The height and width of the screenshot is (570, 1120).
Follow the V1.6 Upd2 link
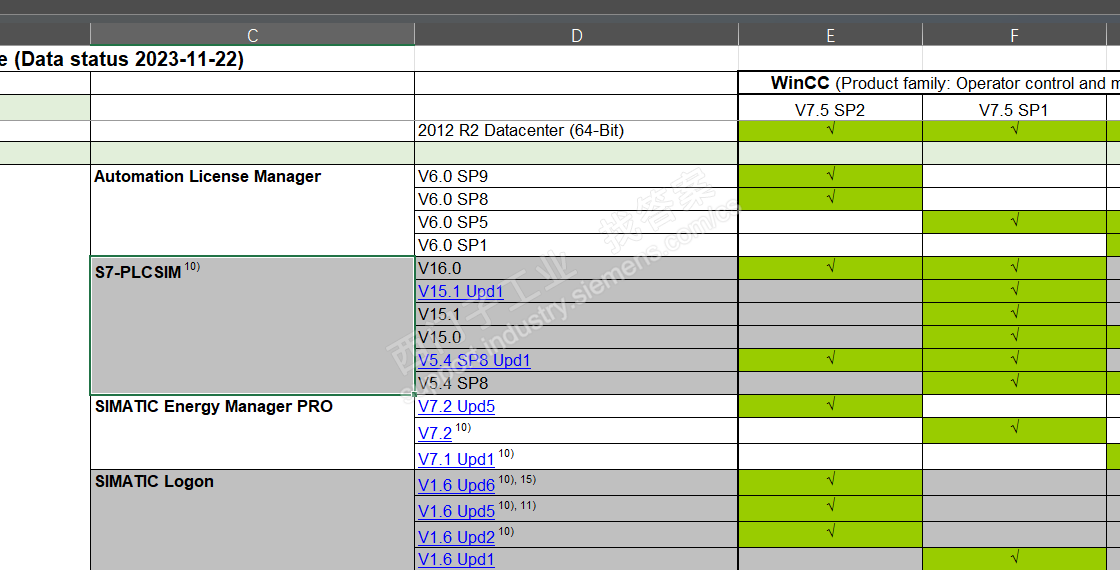point(456,537)
